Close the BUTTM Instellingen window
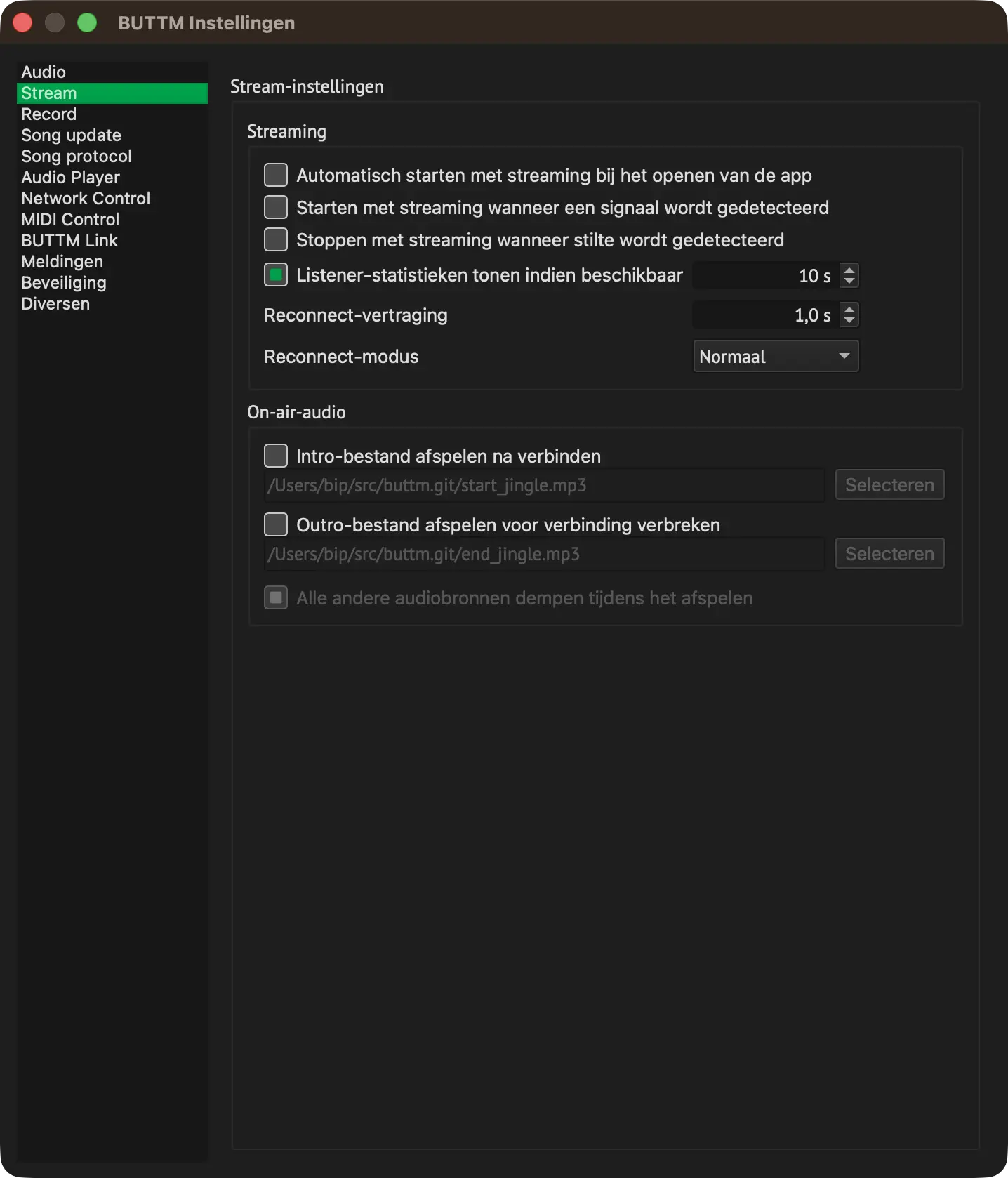This screenshot has width=1008, height=1178. coord(22,22)
